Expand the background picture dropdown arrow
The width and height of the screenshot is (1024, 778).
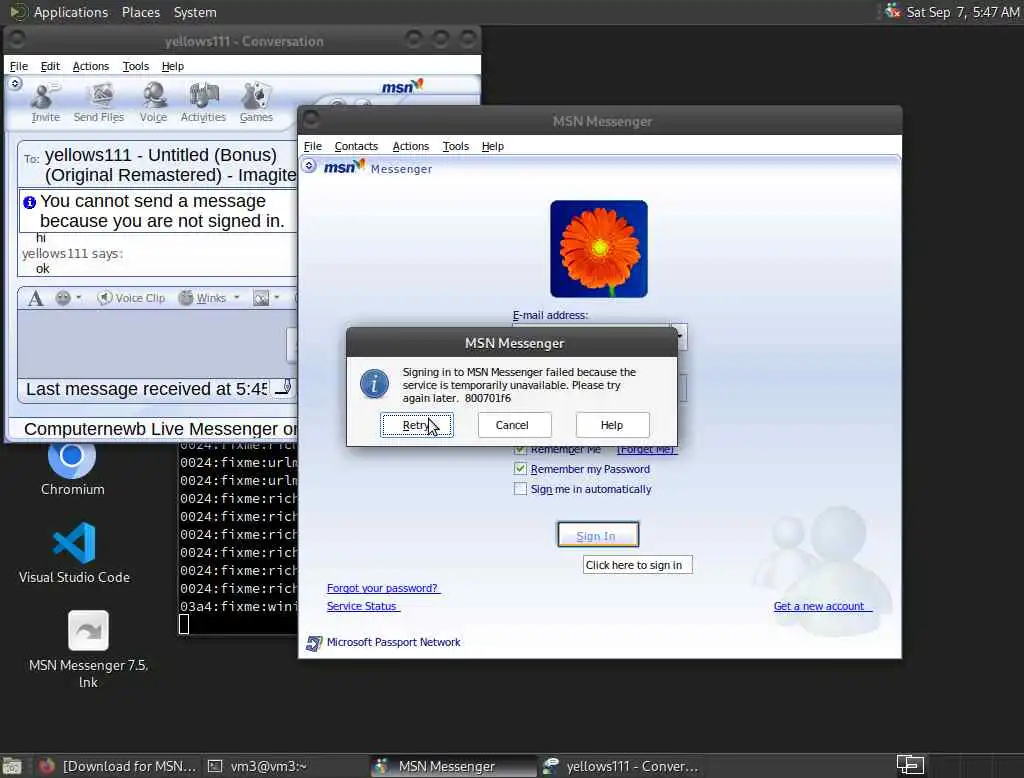(277, 298)
